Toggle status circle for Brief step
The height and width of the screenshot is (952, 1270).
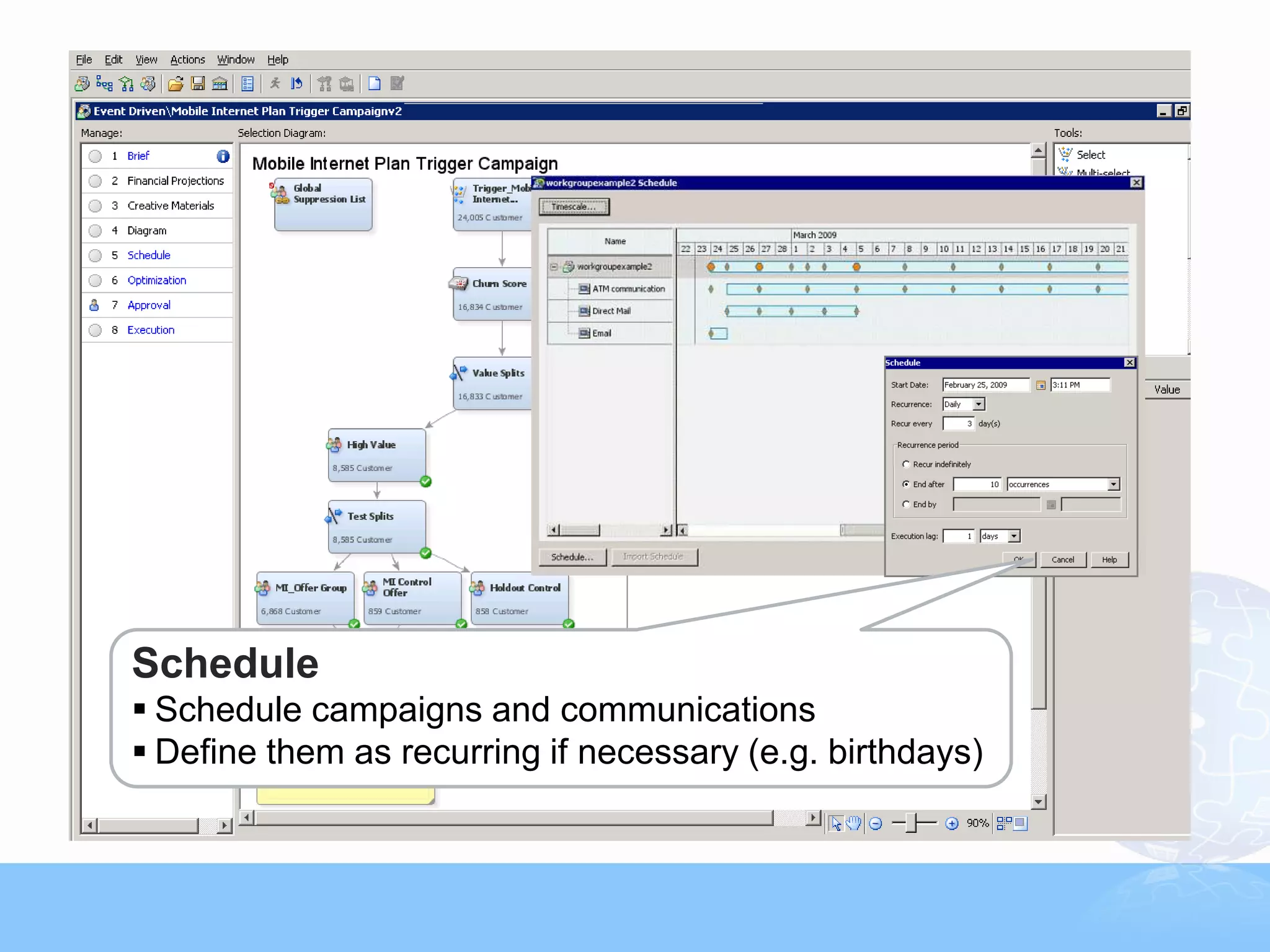95,156
